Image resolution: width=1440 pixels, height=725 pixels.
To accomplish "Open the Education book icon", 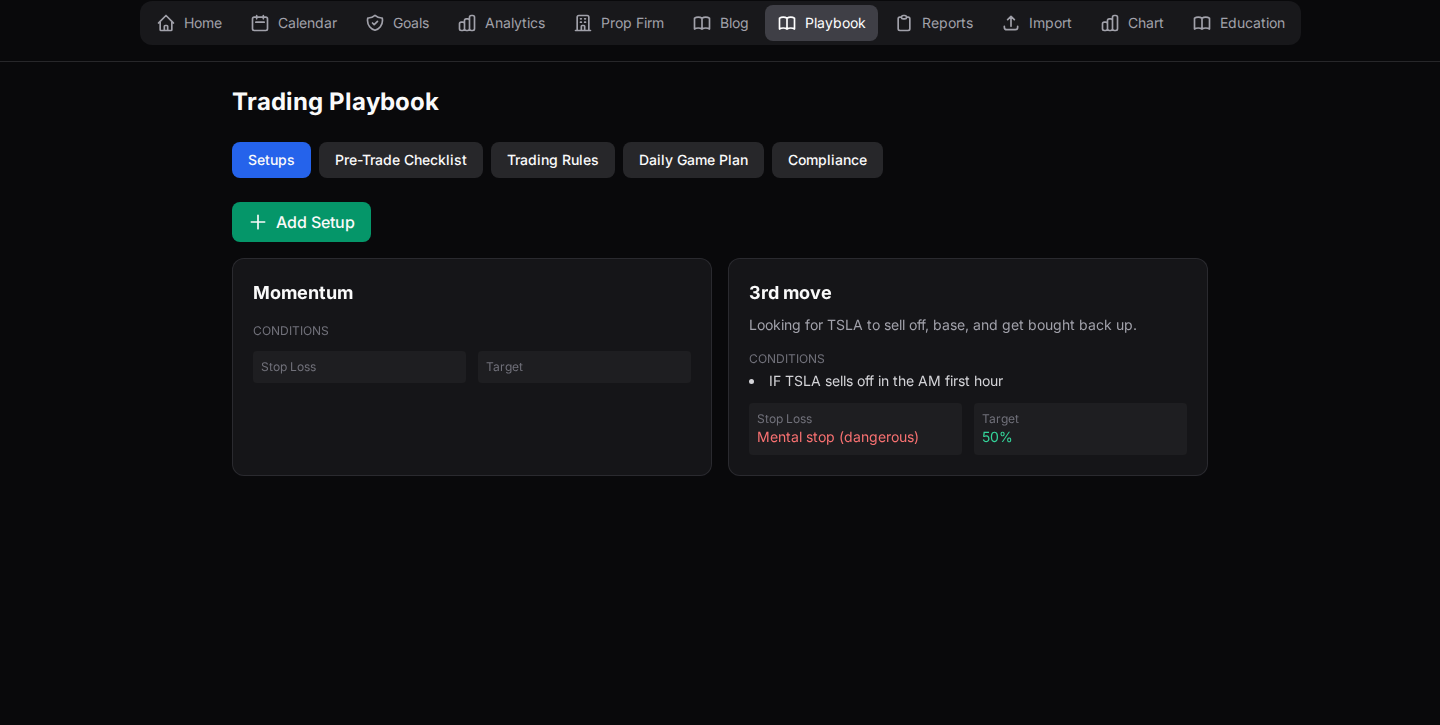I will coord(1202,23).
